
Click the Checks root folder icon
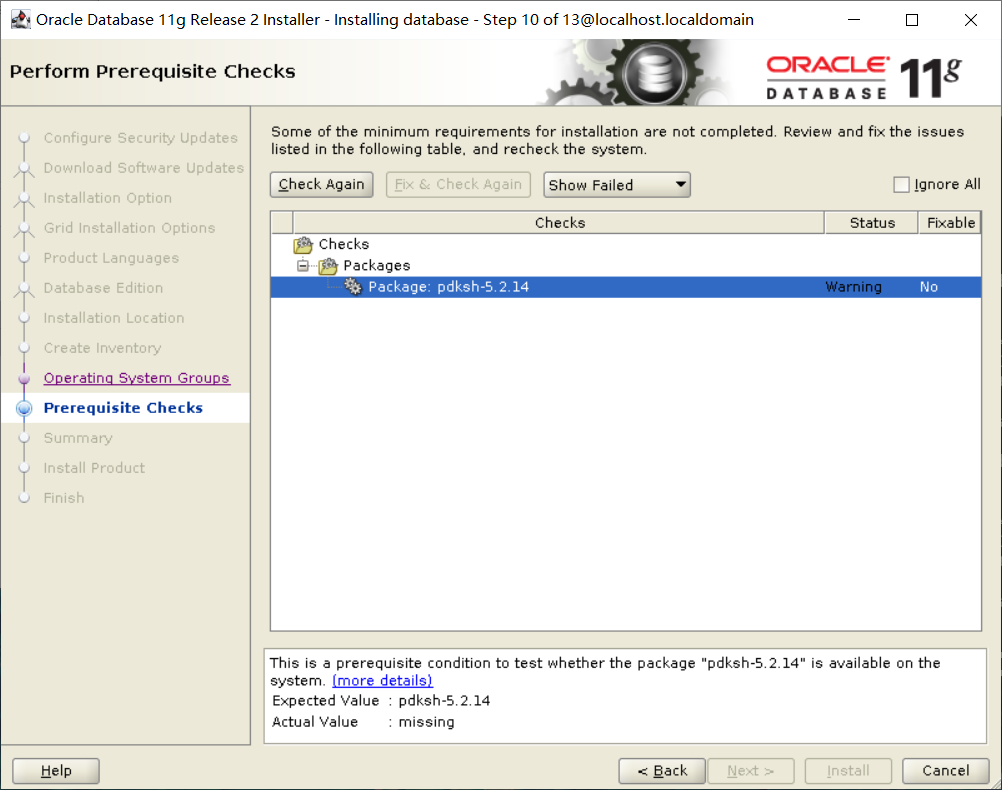pos(303,245)
